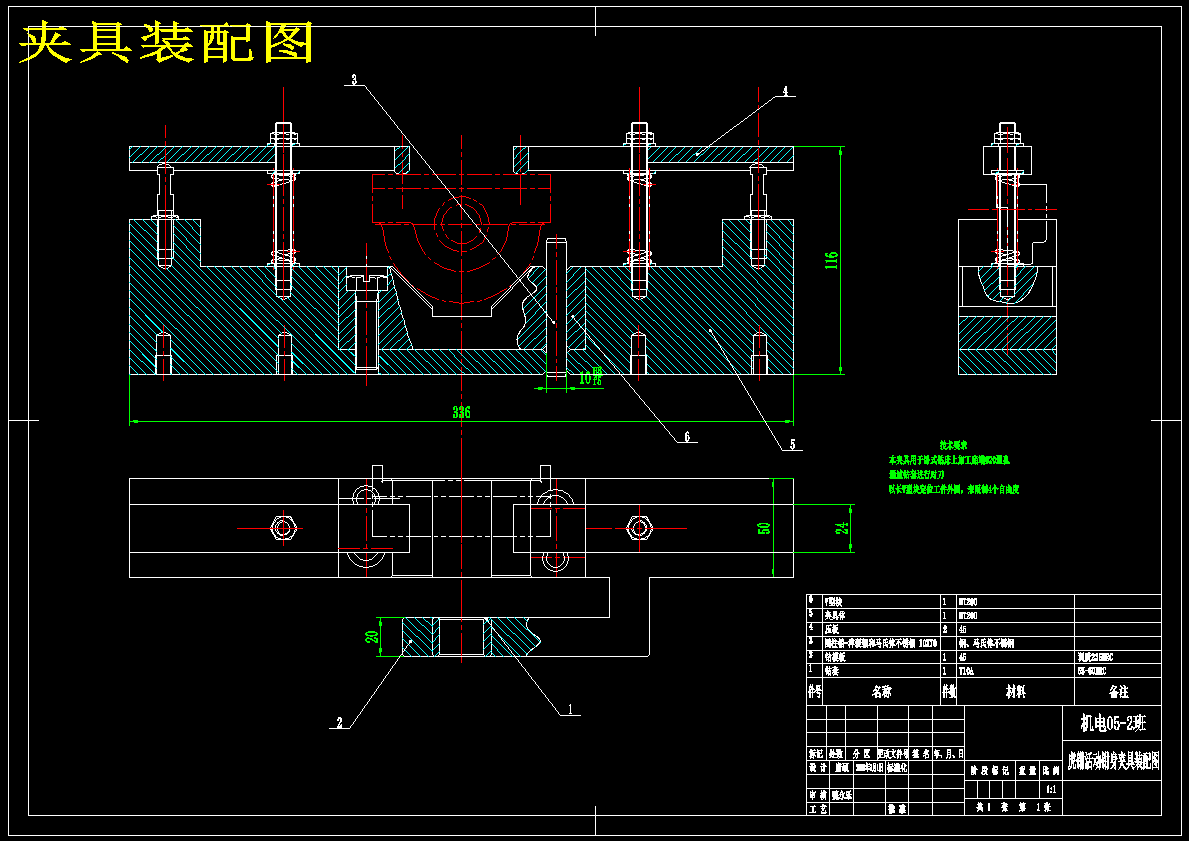Screen dimensions: 1189x841
Task: Click part callout number "3" above the main view
Action: [x=353, y=79]
